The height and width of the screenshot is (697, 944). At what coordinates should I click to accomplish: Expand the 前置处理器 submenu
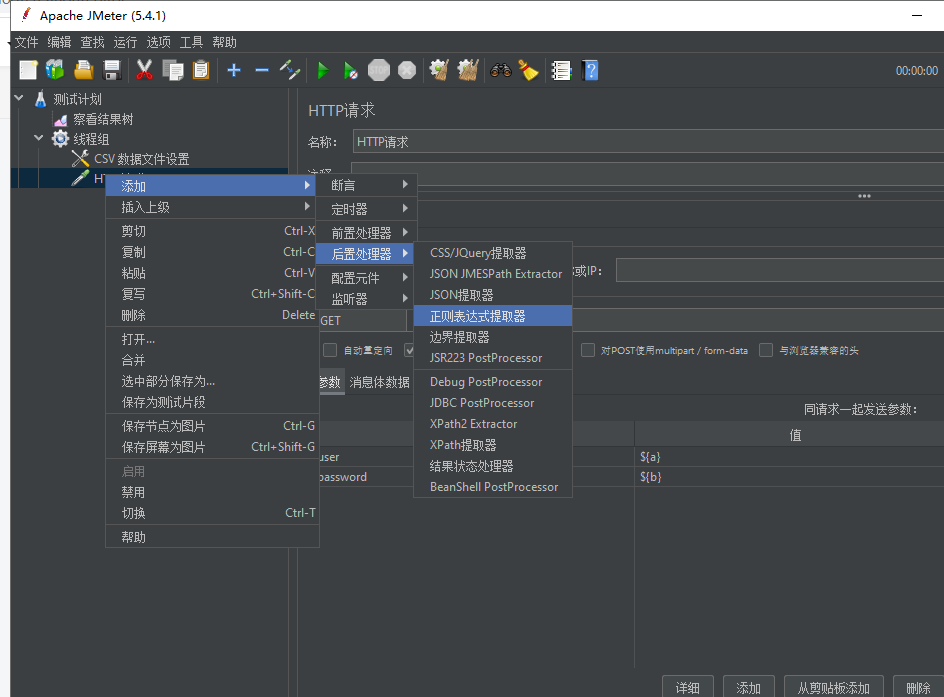click(x=365, y=232)
